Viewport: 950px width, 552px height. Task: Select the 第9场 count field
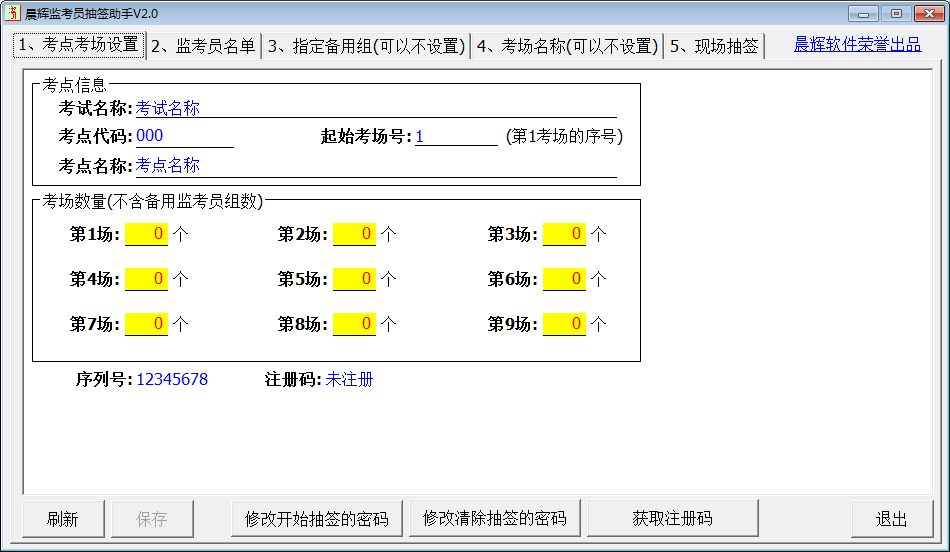pos(564,324)
